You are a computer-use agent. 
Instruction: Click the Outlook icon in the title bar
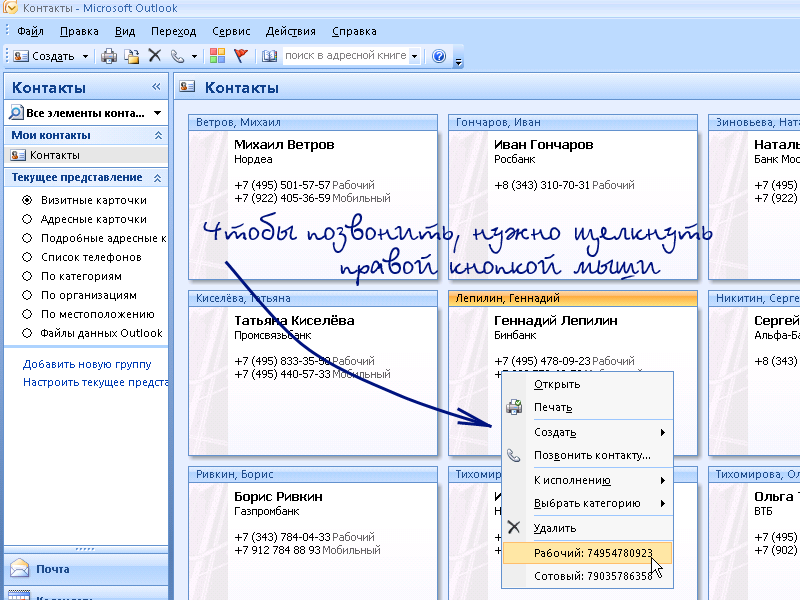(10, 7)
